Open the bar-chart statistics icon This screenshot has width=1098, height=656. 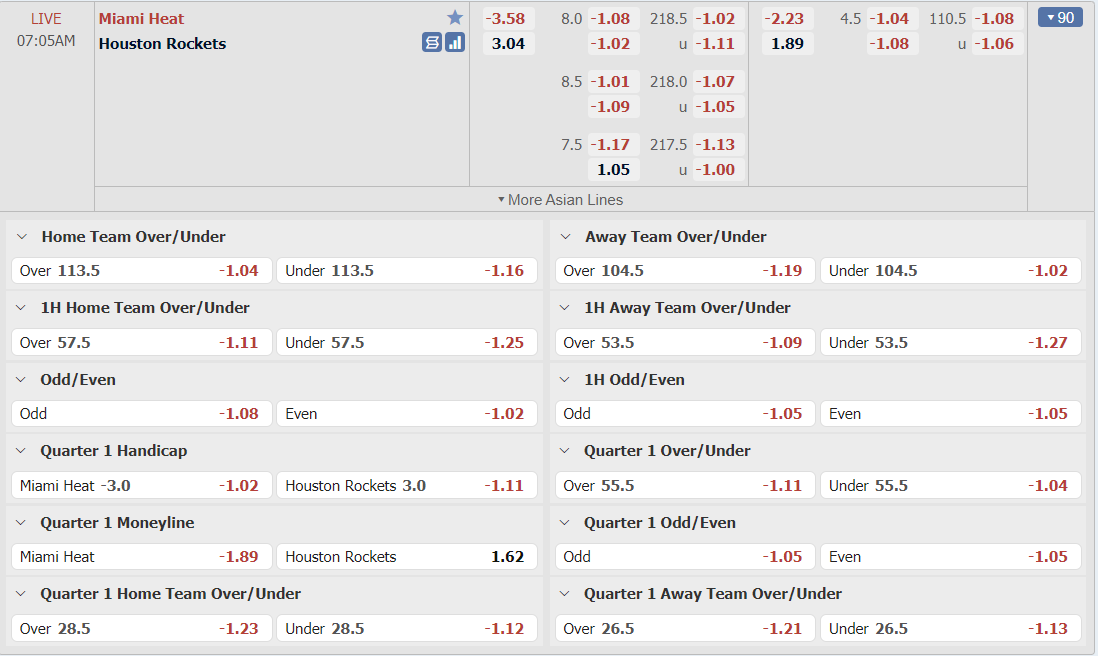pyautogui.click(x=455, y=43)
